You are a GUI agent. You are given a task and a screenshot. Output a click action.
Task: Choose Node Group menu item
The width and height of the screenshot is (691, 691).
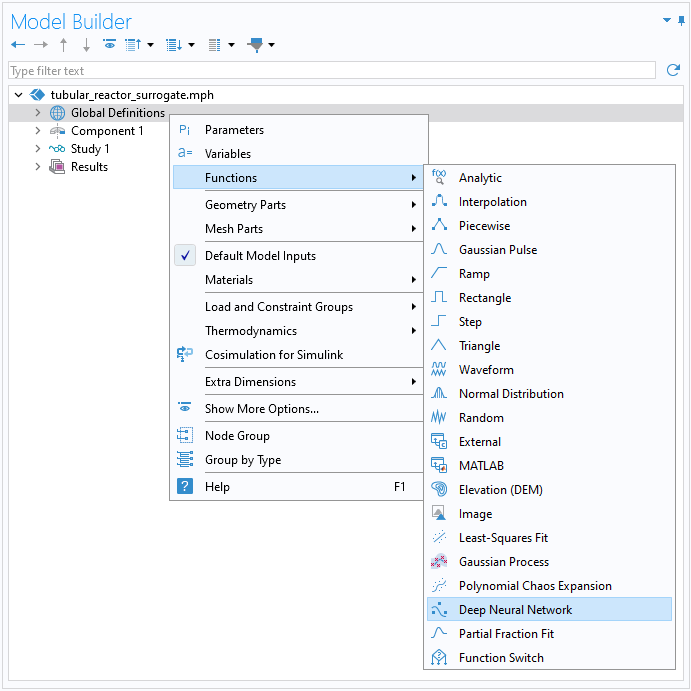click(298, 435)
